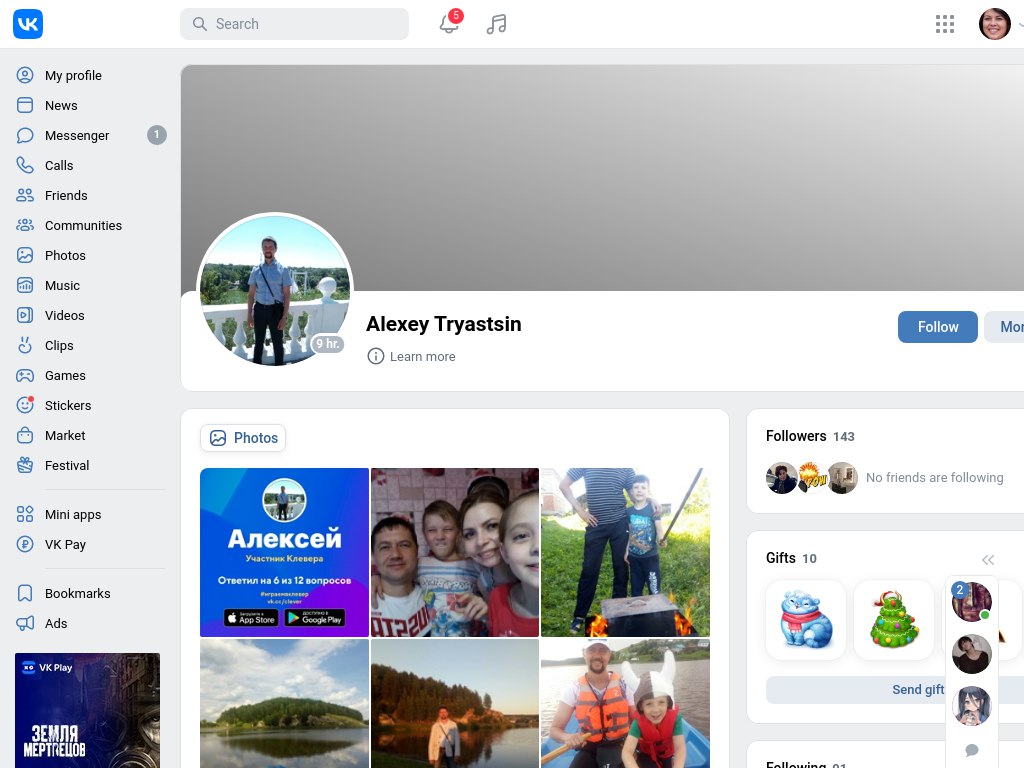
Task: Go to Clips in the sidebar
Action: click(59, 345)
